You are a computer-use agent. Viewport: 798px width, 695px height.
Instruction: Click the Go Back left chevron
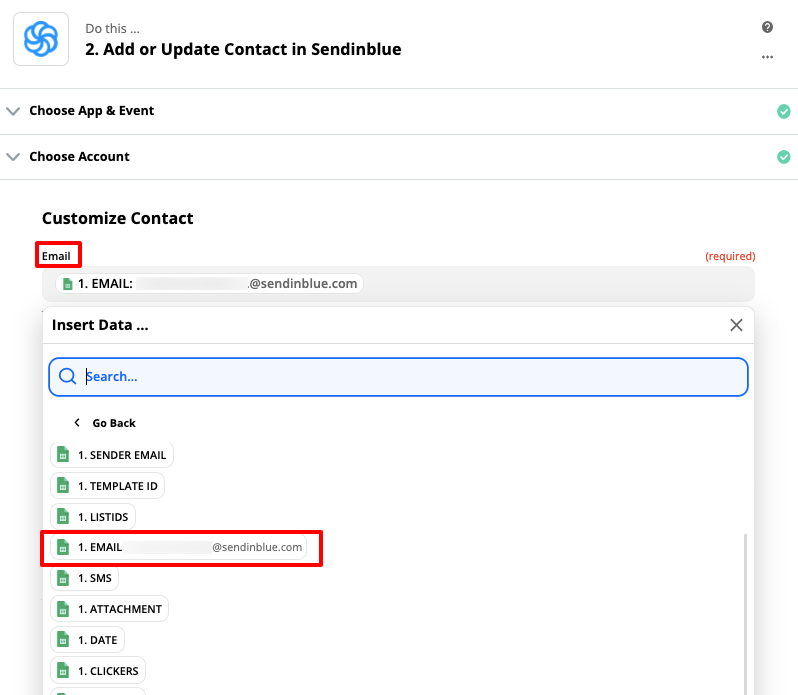77,422
